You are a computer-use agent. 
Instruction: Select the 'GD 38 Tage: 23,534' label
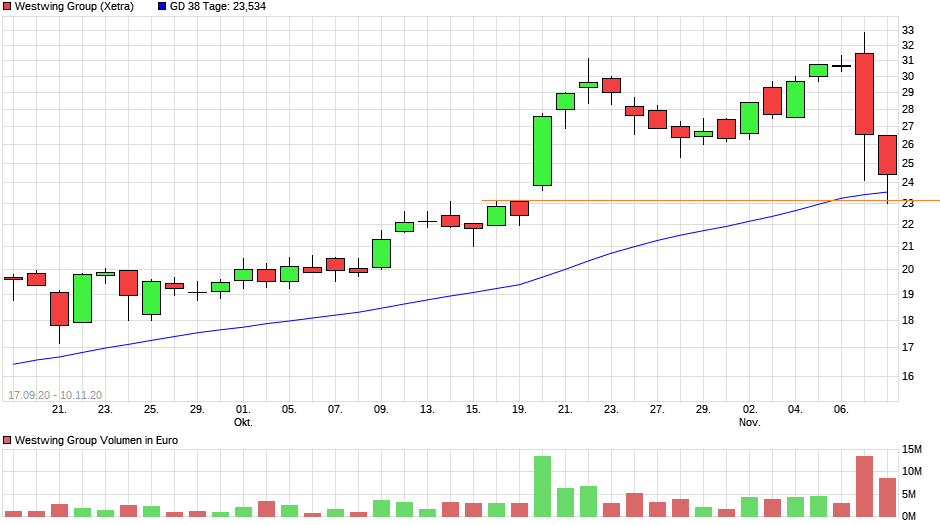pyautogui.click(x=218, y=7)
